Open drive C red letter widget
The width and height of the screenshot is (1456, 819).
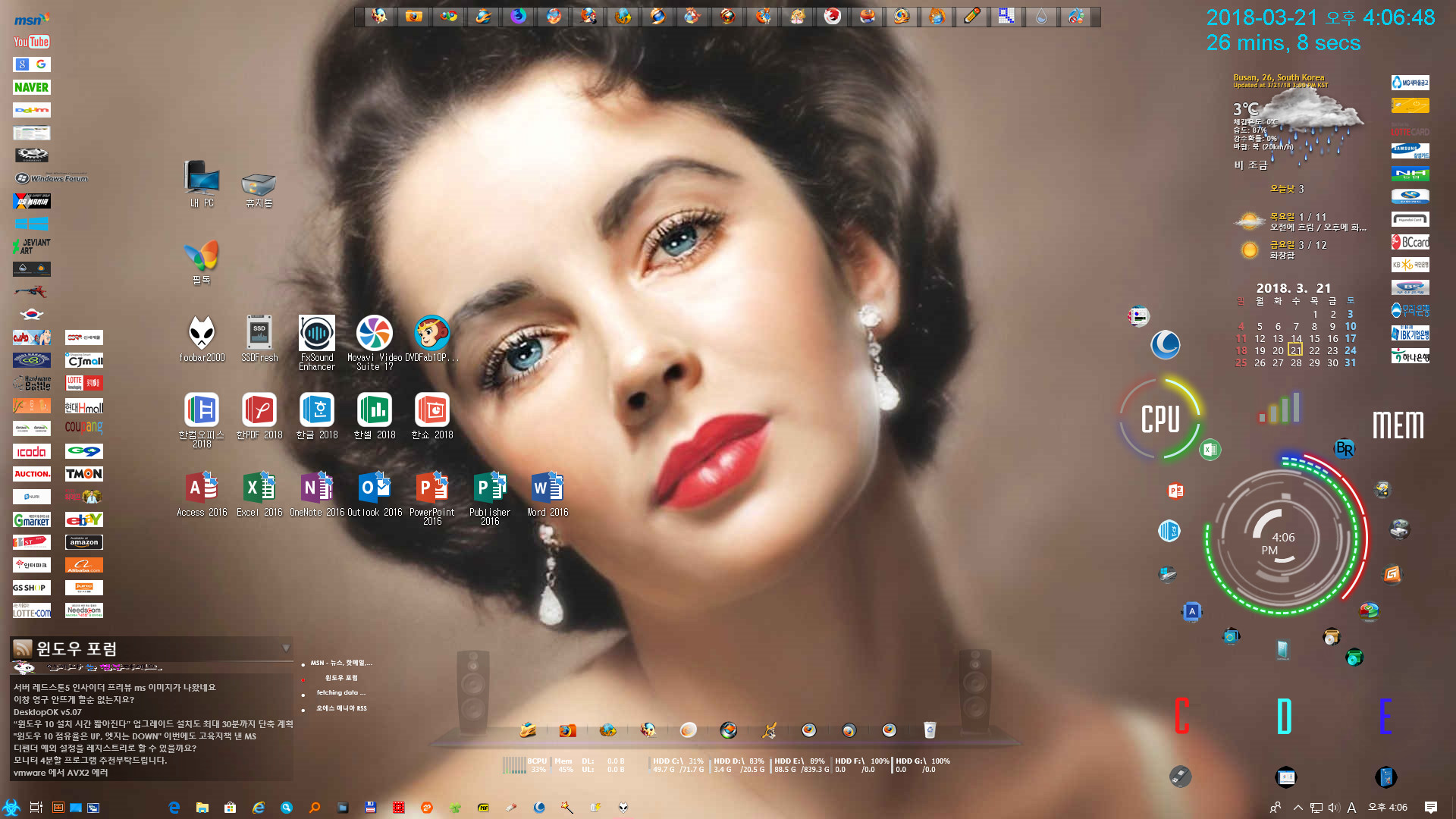[1181, 716]
